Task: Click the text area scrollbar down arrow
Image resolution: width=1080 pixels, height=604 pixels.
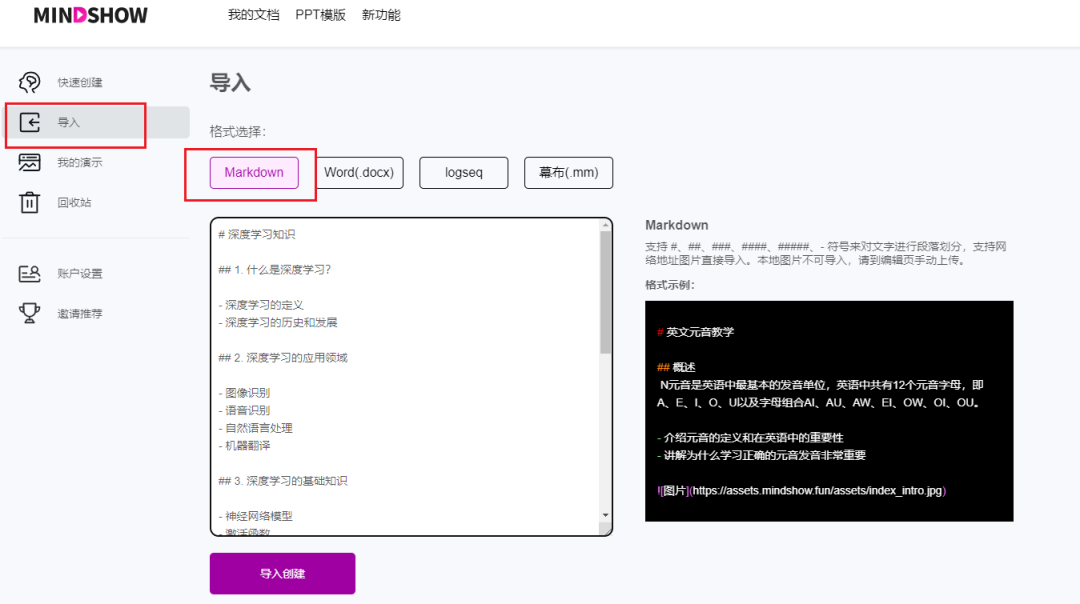Action: [x=605, y=515]
